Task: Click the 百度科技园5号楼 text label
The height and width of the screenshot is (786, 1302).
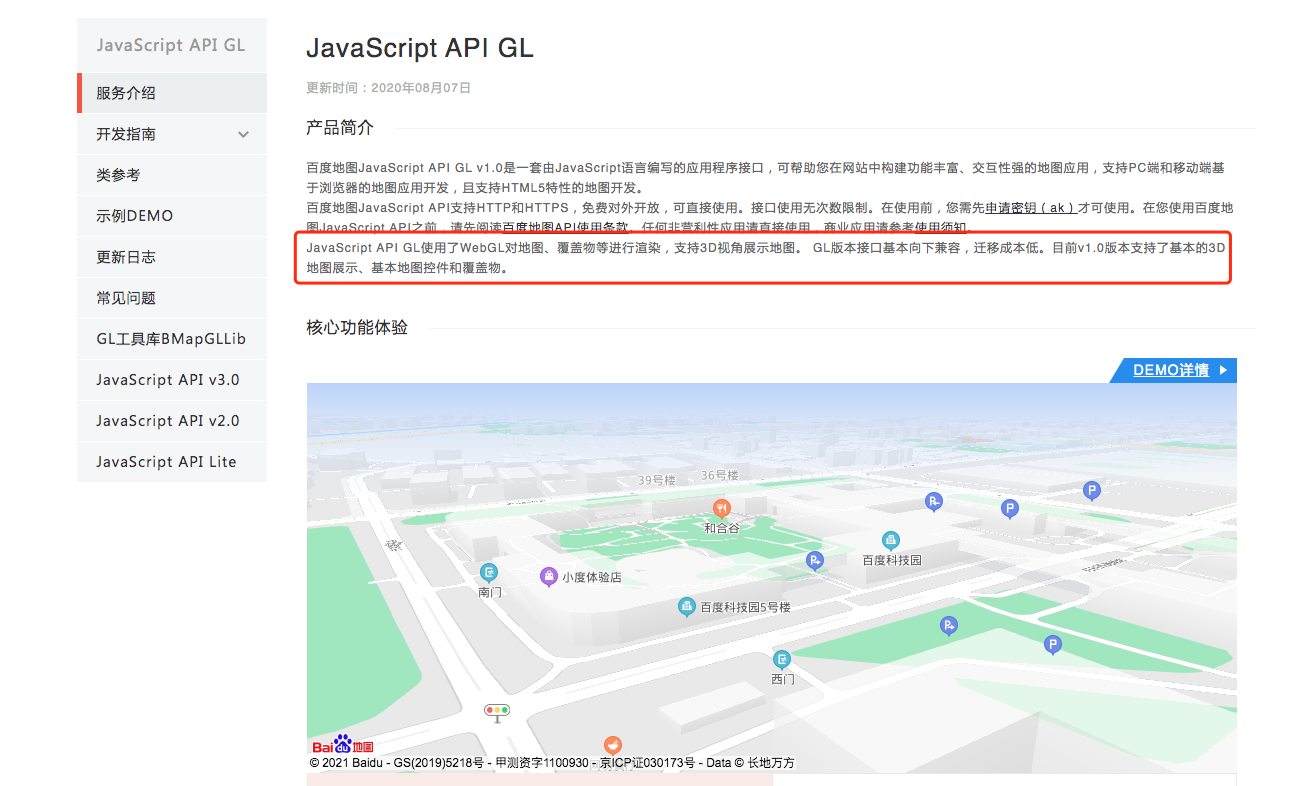Action: coord(746,607)
